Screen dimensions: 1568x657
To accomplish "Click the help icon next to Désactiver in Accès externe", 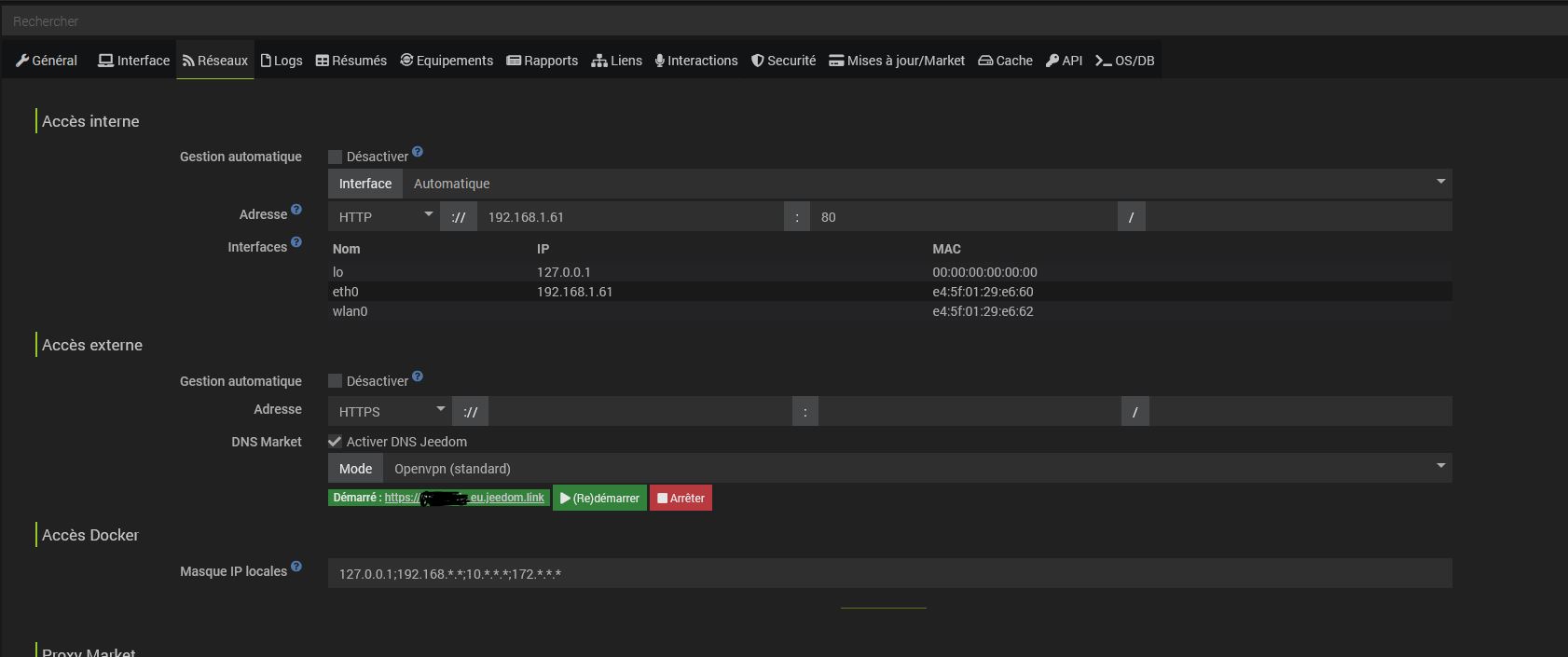I will click(x=418, y=376).
